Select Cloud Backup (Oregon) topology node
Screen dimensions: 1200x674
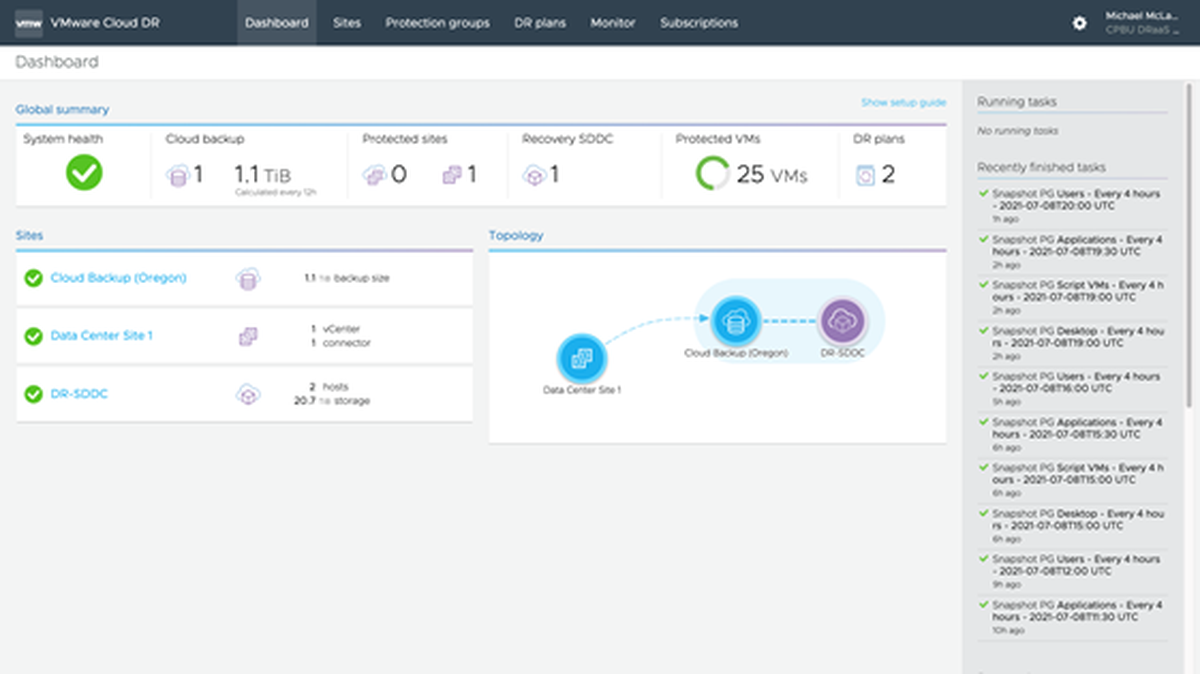click(736, 321)
